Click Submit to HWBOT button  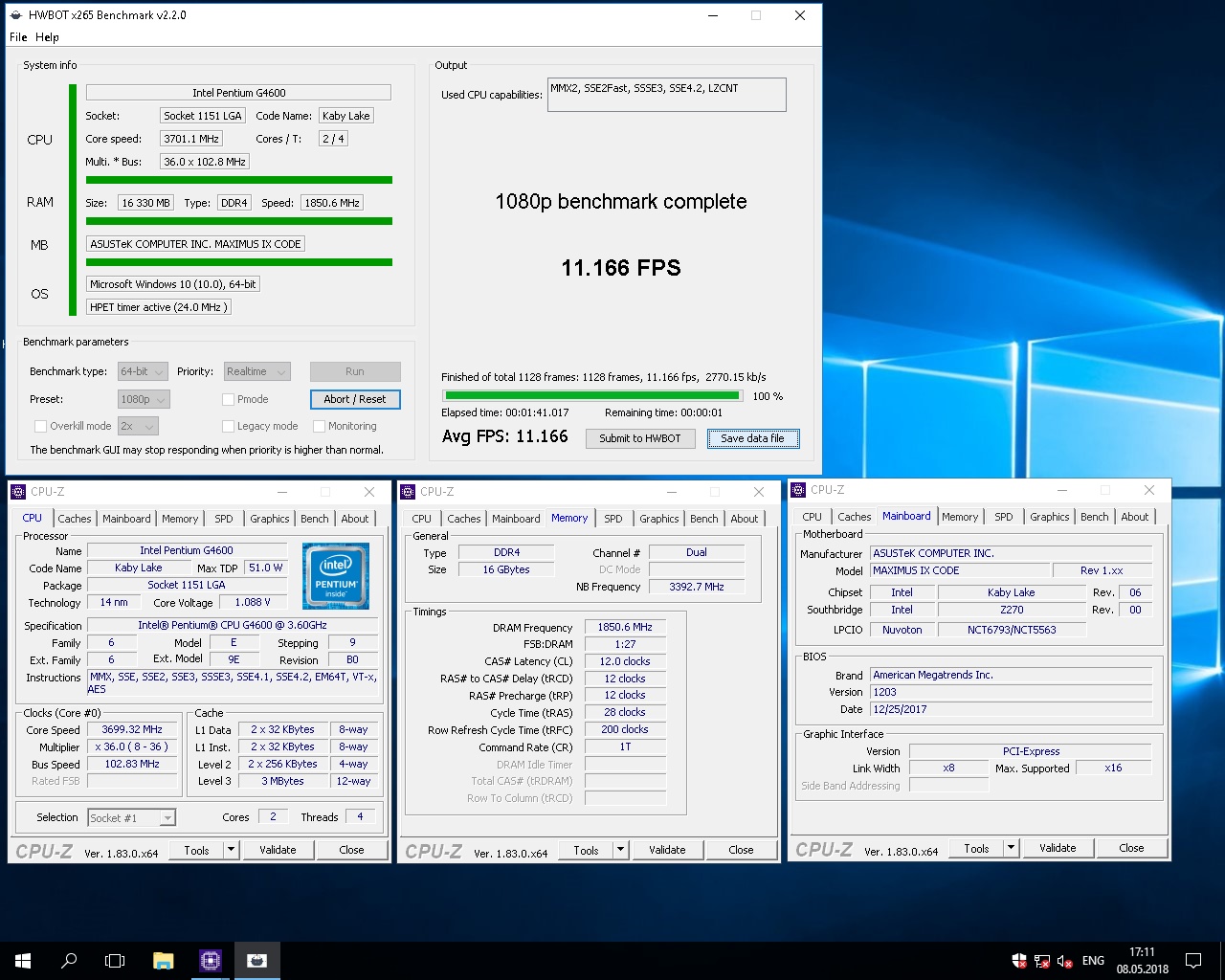pyautogui.click(x=640, y=438)
